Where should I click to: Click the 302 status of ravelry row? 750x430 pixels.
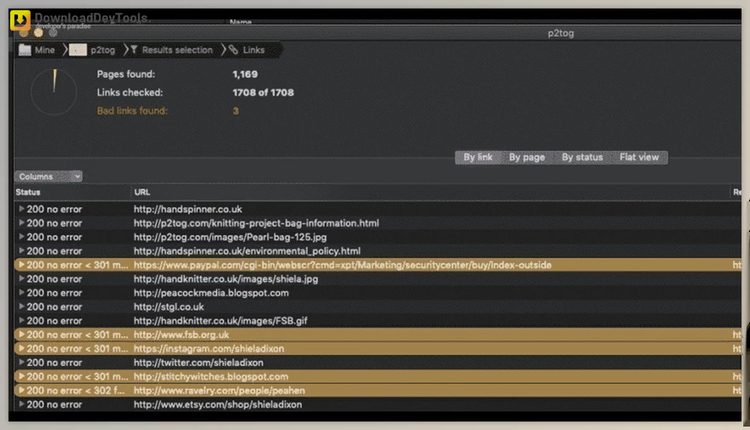click(x=75, y=390)
